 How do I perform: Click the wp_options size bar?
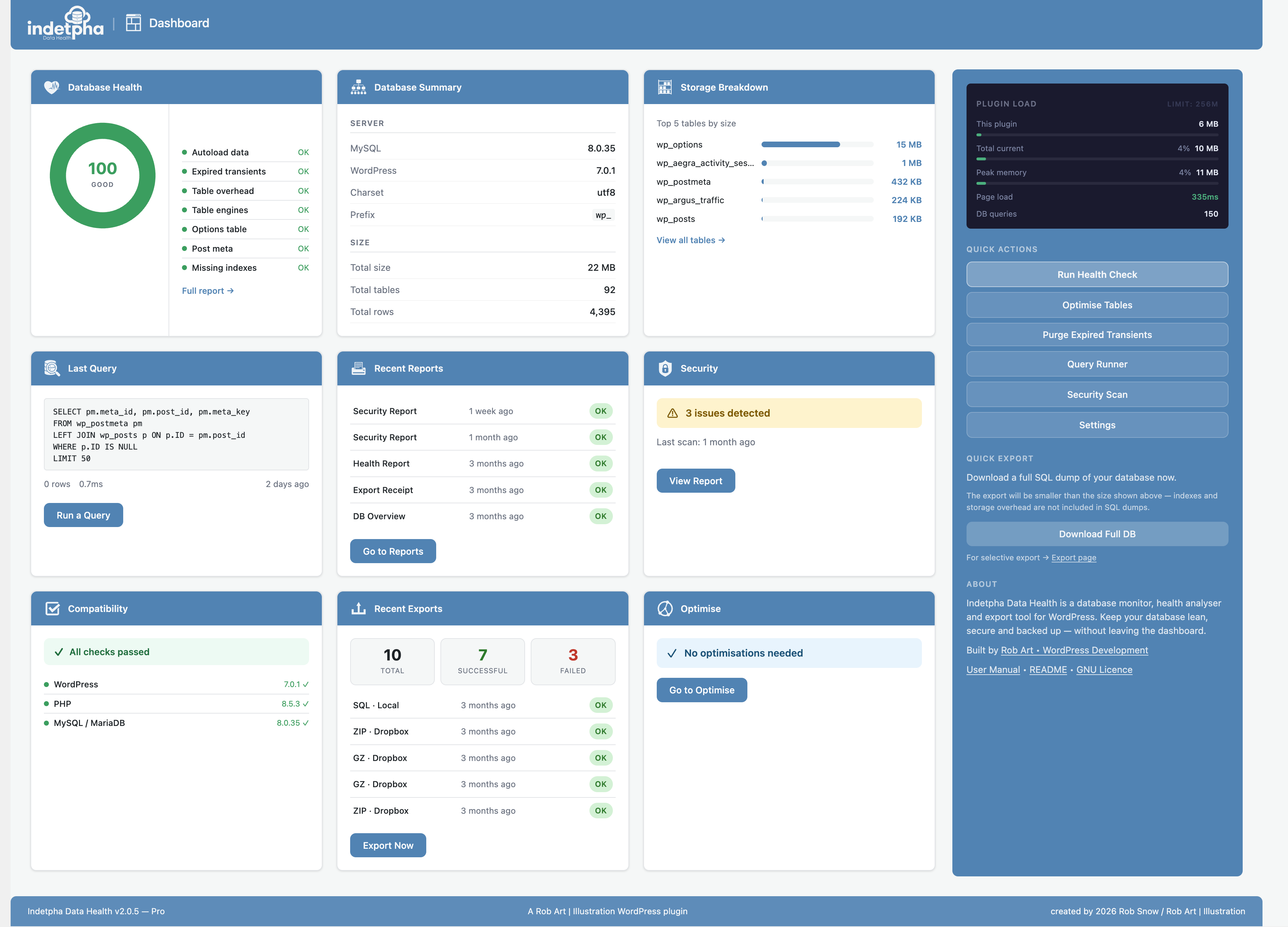[817, 145]
